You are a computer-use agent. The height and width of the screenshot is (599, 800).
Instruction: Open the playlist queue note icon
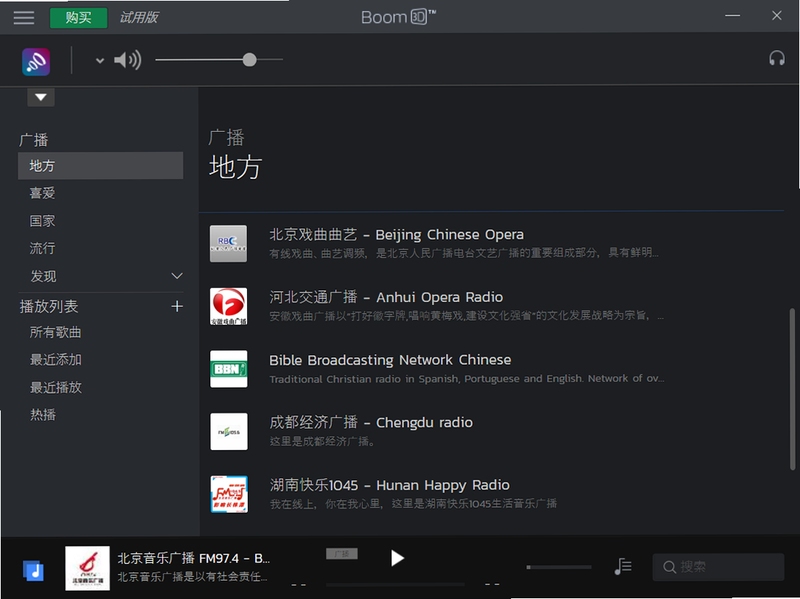(x=623, y=566)
